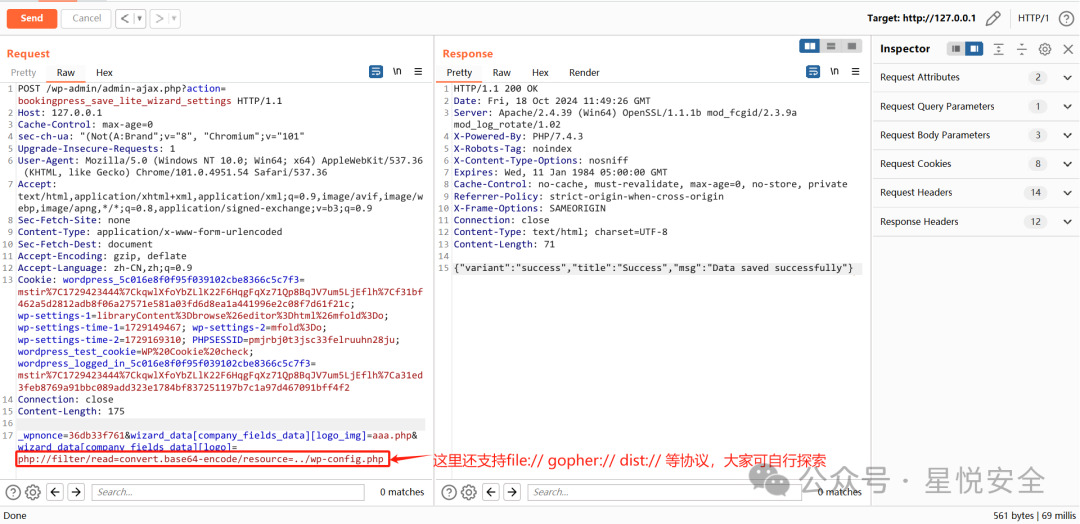The height and width of the screenshot is (524, 1080).
Task: Select Response Hex tab
Action: (x=540, y=72)
